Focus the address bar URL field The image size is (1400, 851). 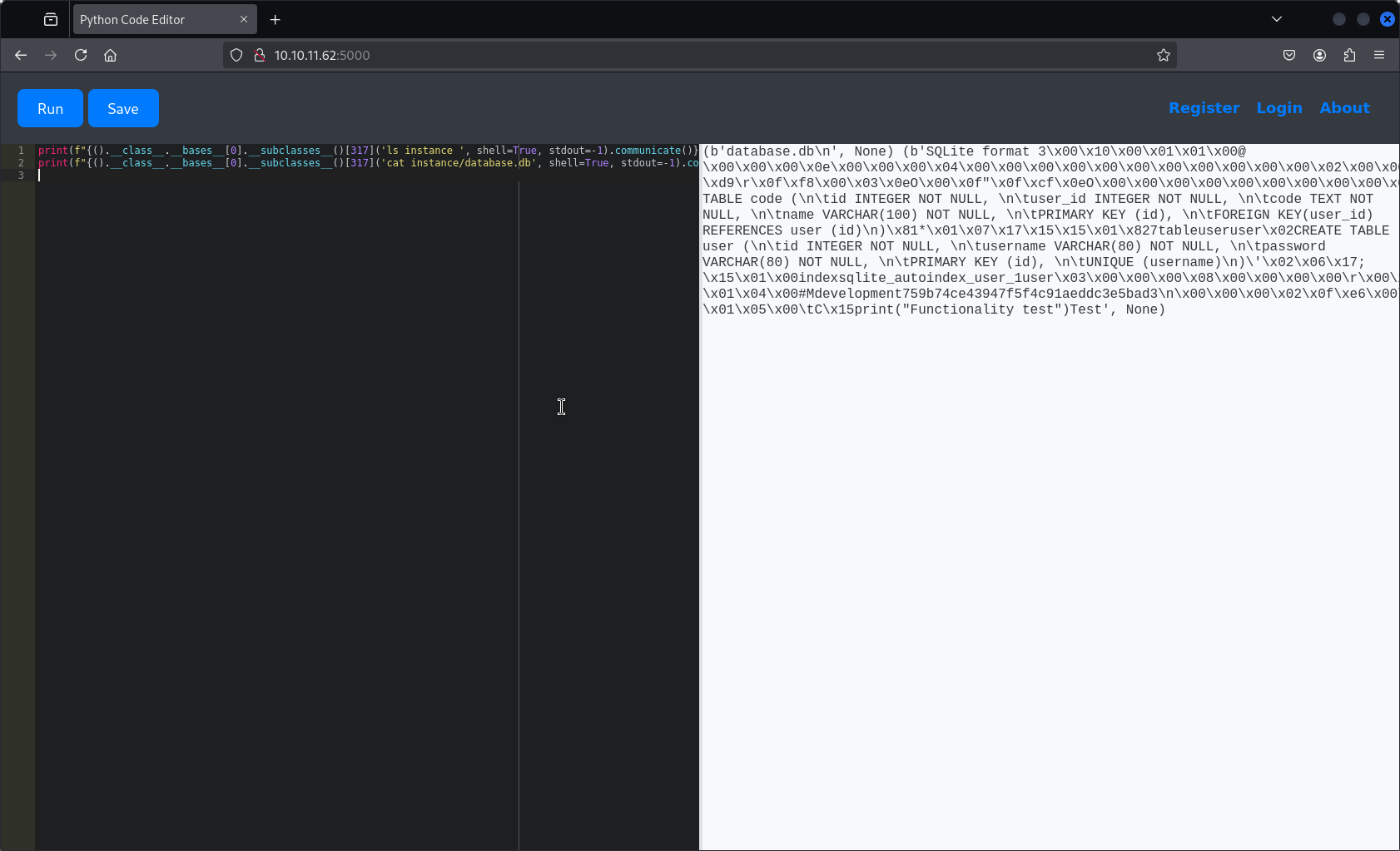pos(666,55)
